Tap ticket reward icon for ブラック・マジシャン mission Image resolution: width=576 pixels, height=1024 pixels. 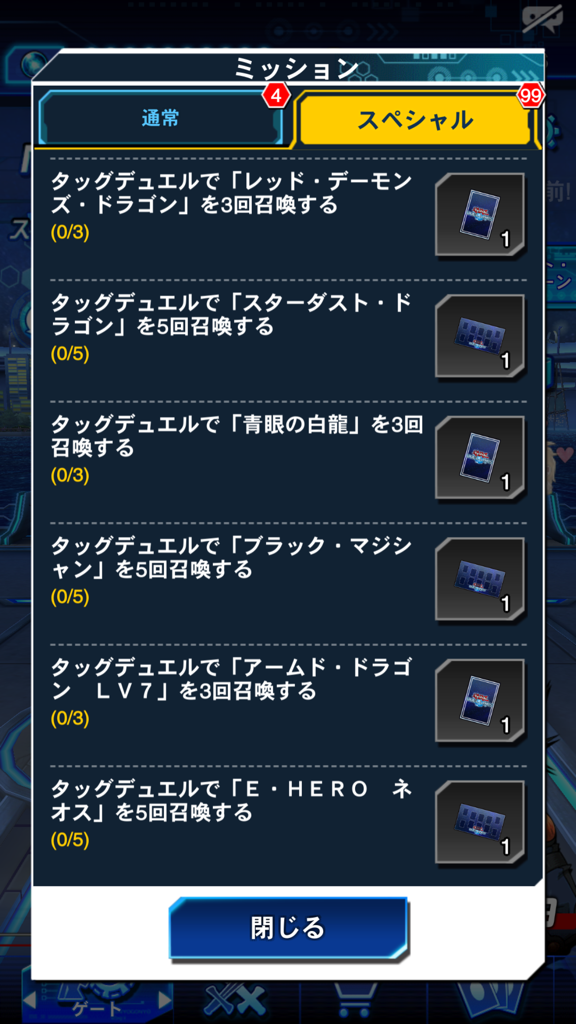(x=480, y=579)
